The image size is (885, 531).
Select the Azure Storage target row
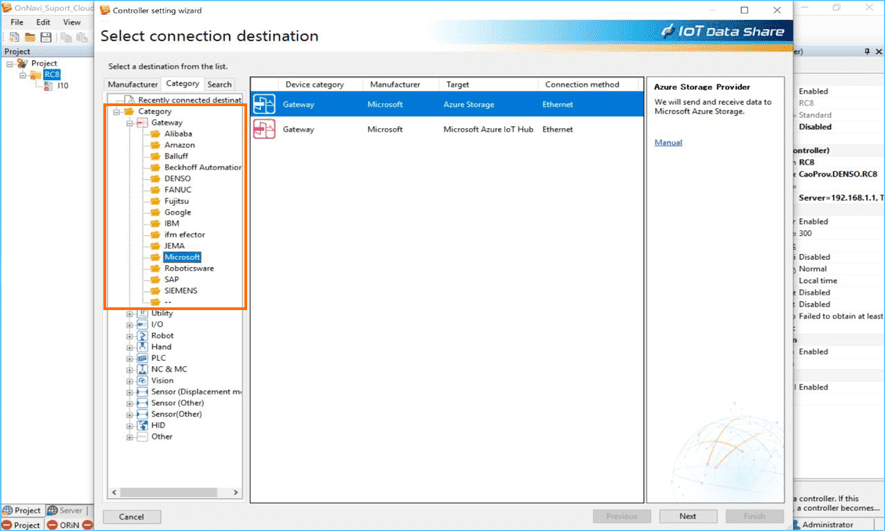point(447,104)
